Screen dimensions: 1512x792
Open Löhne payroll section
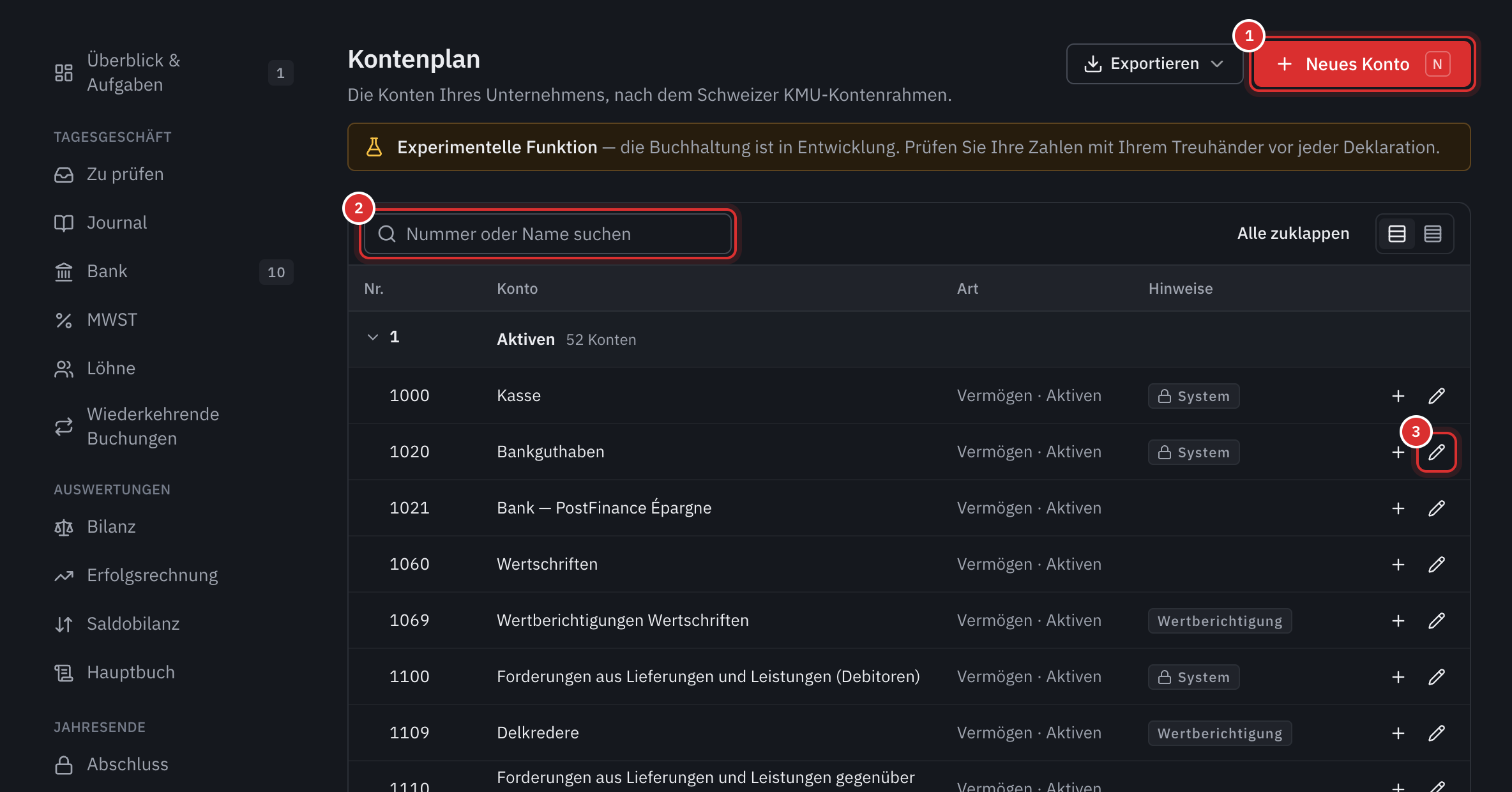(x=174, y=369)
